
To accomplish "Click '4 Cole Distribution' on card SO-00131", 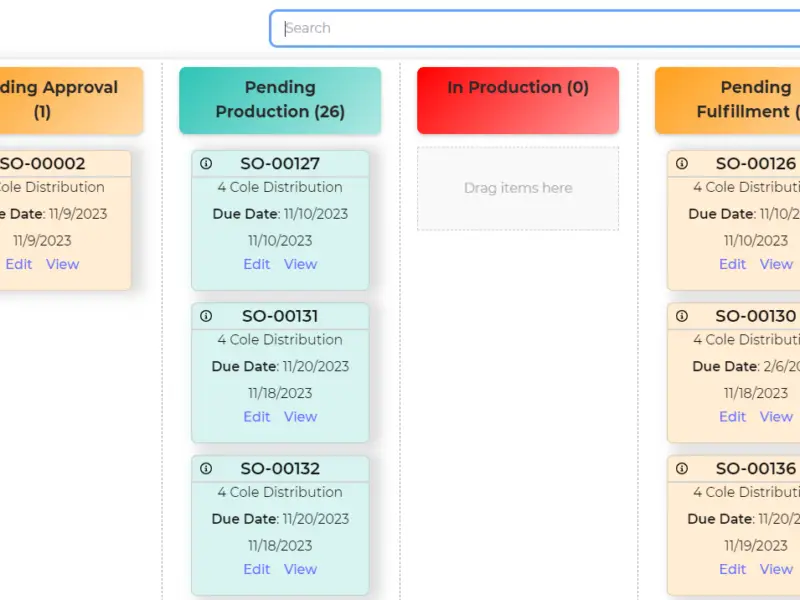I will 280,340.
